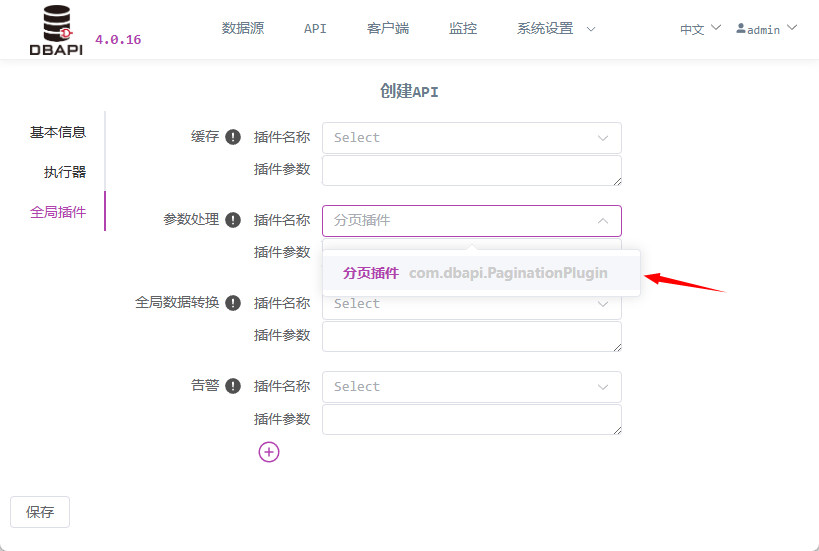Click the DBAPI database logo
The height and width of the screenshot is (551, 819).
(x=56, y=30)
